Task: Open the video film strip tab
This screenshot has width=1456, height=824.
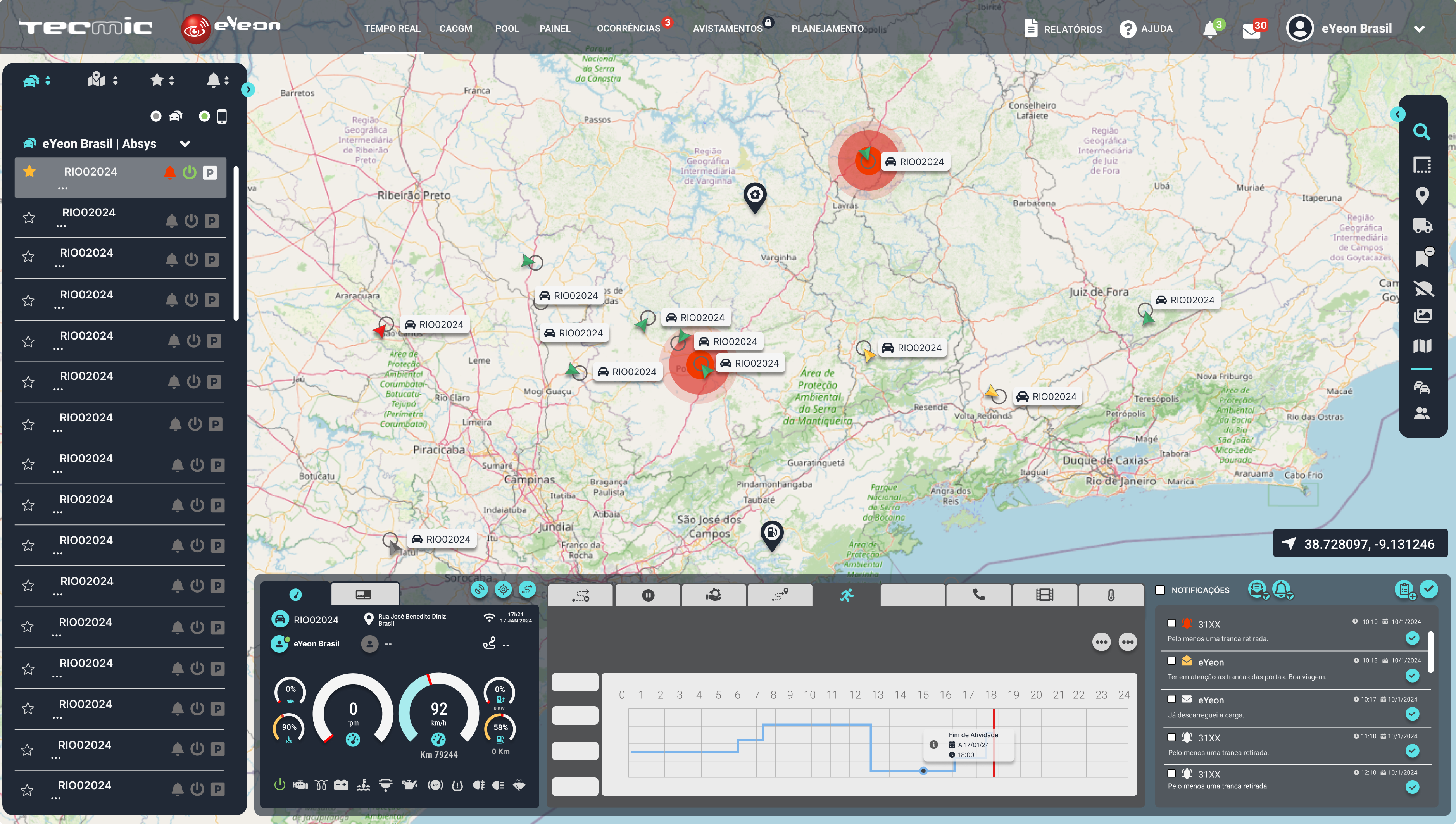Action: point(1045,595)
